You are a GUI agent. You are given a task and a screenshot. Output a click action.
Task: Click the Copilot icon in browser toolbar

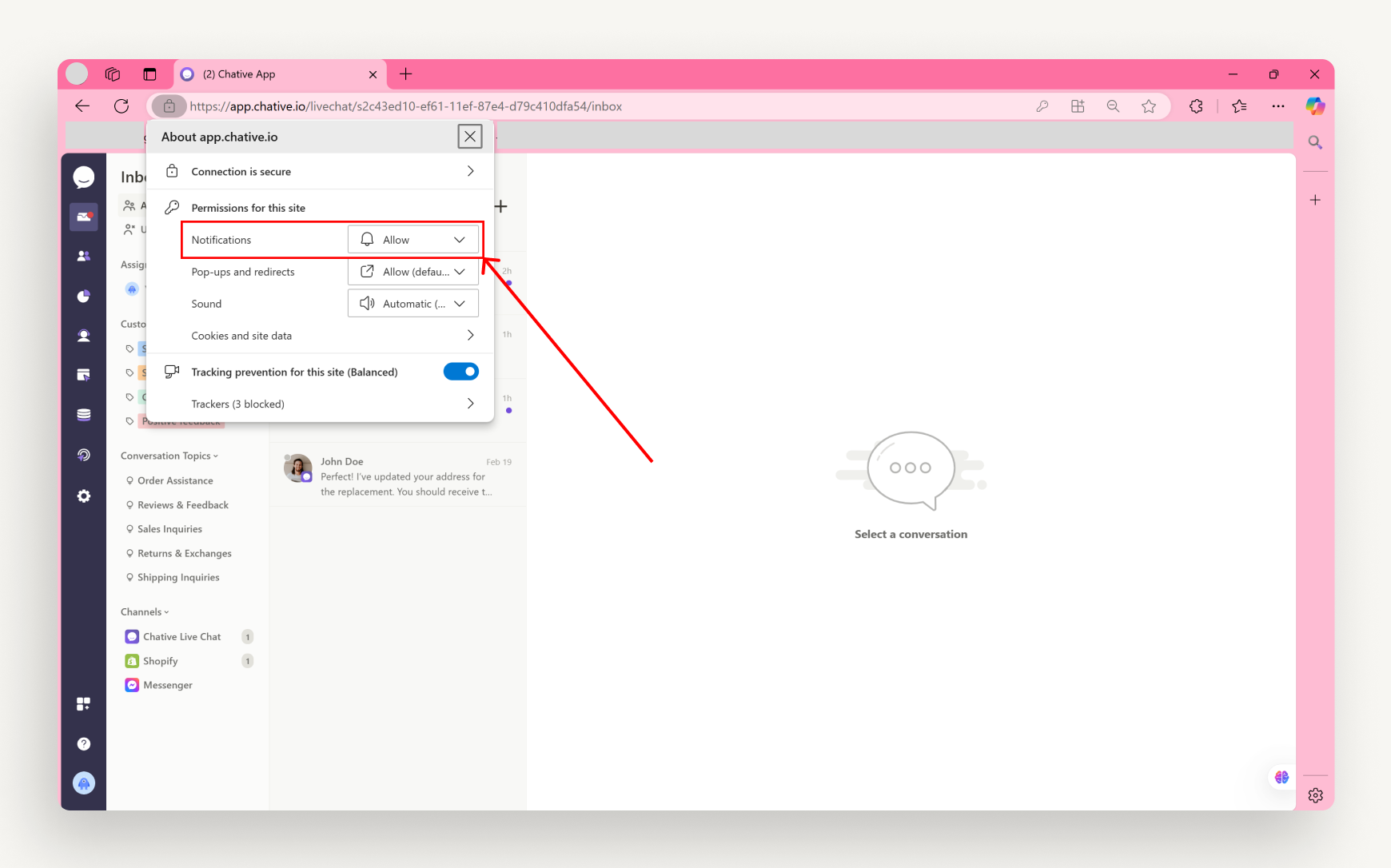[1316, 106]
